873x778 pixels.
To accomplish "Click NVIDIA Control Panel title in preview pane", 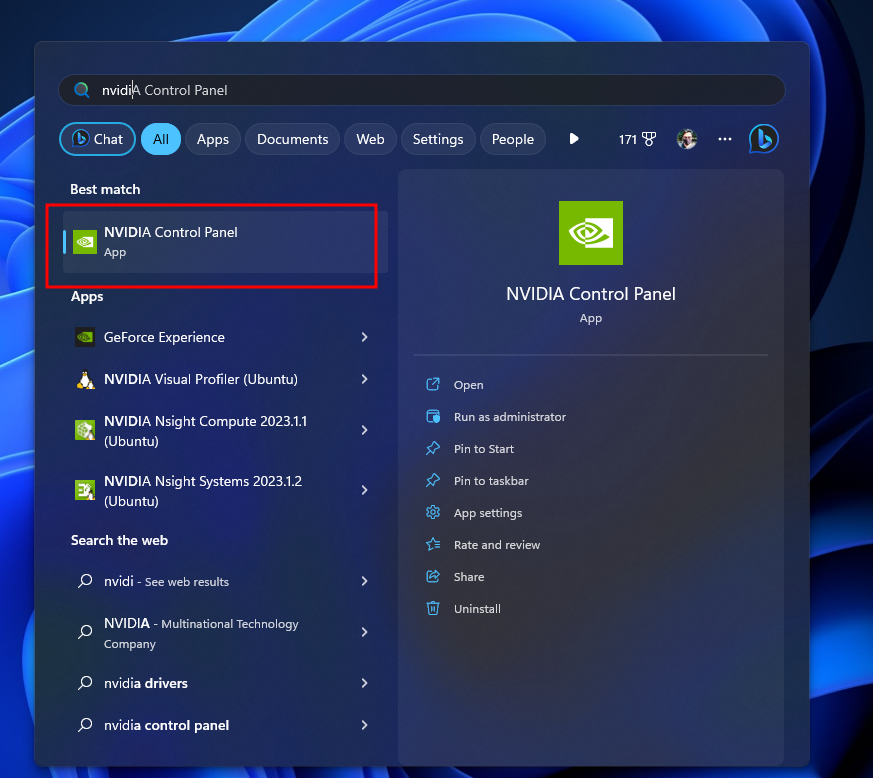I will [591, 293].
